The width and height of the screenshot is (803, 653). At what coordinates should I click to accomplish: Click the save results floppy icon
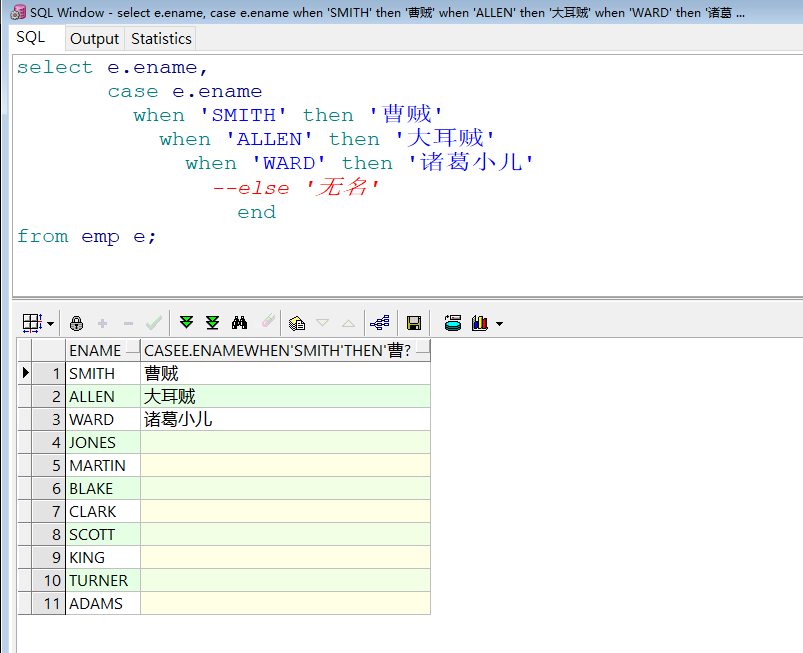pos(414,323)
